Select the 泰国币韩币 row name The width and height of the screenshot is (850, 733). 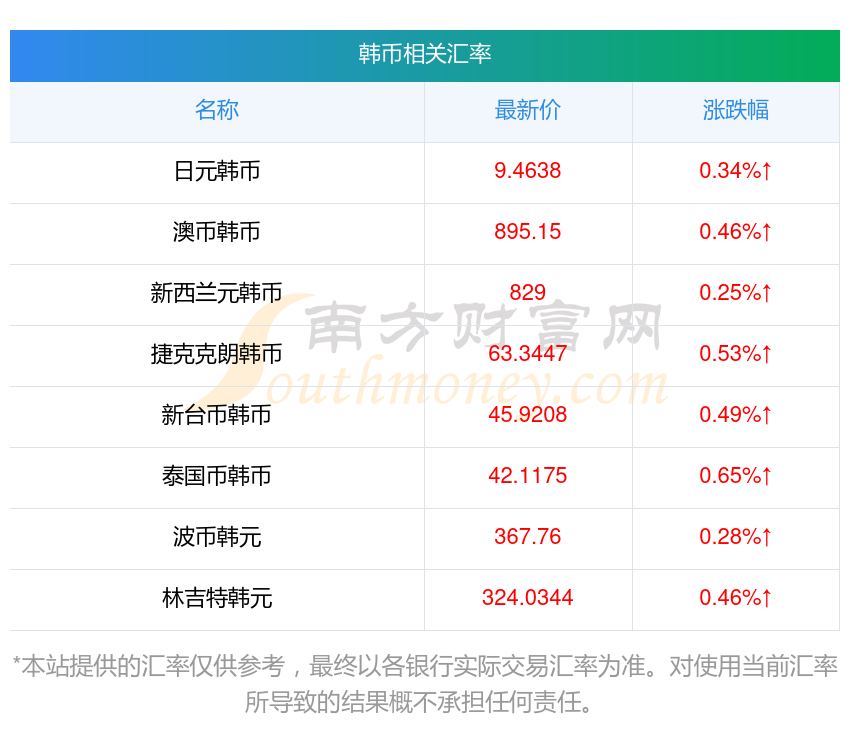216,476
